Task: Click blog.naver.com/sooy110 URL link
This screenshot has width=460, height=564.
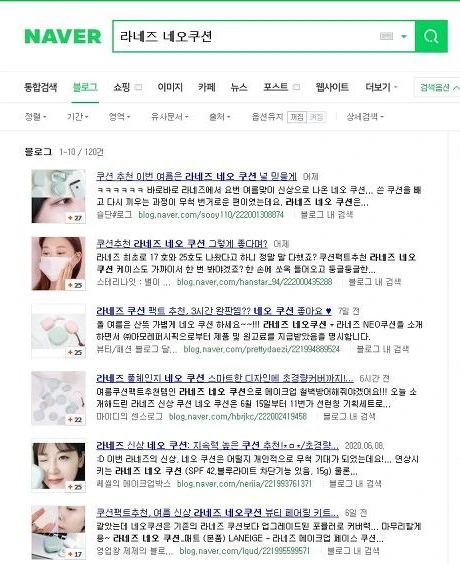Action: coord(211,215)
